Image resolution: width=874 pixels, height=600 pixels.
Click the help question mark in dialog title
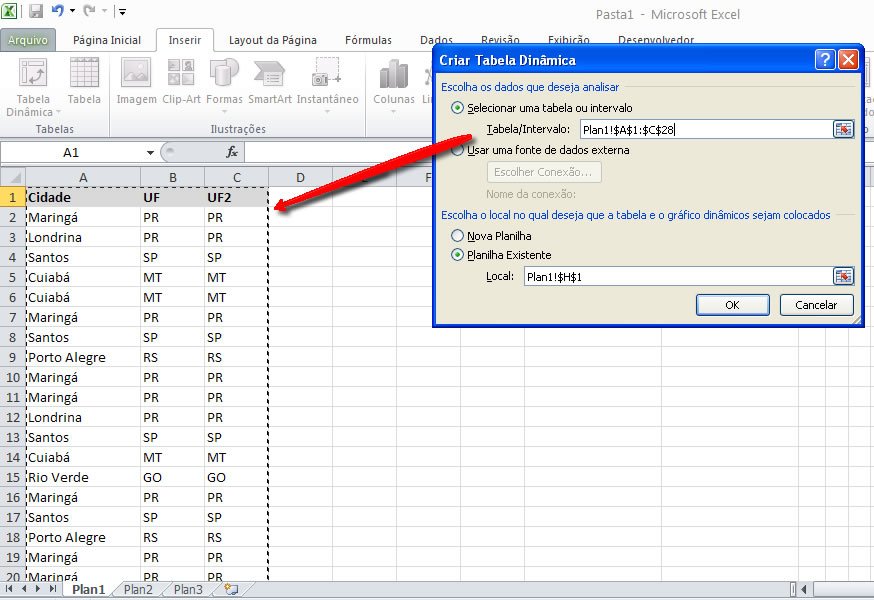point(825,60)
